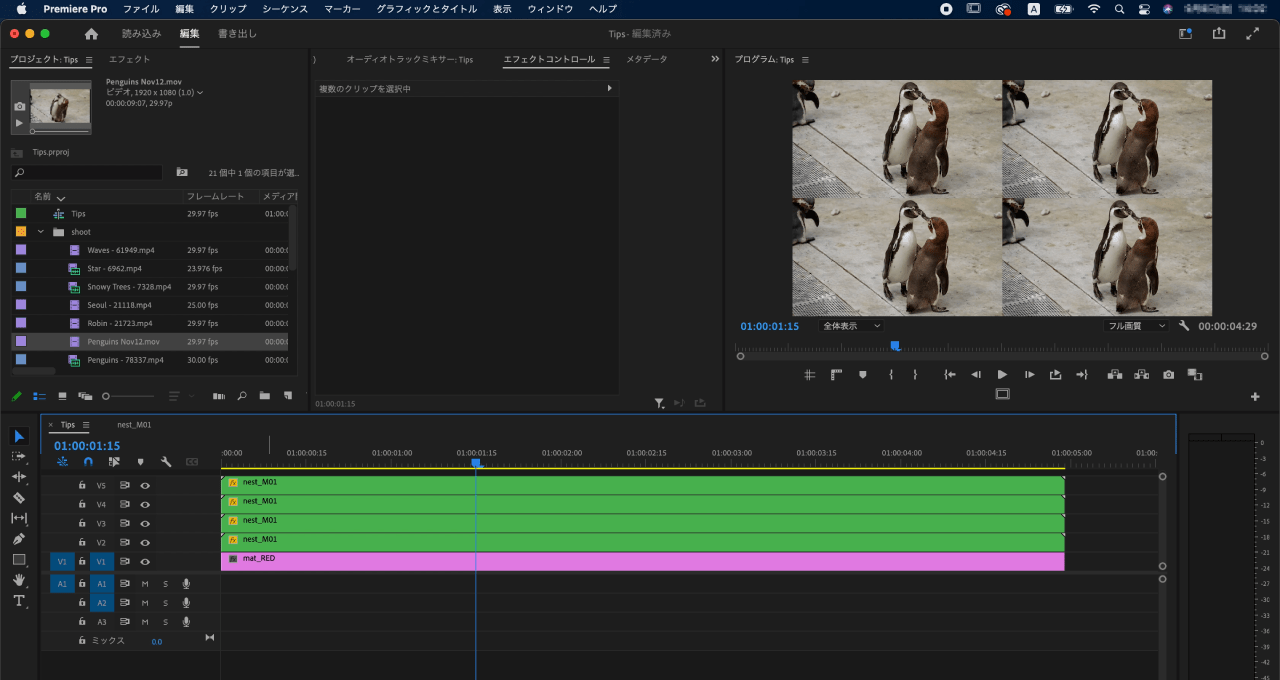Switch to 読み込み workspace
The width and height of the screenshot is (1280, 680).
[x=141, y=33]
